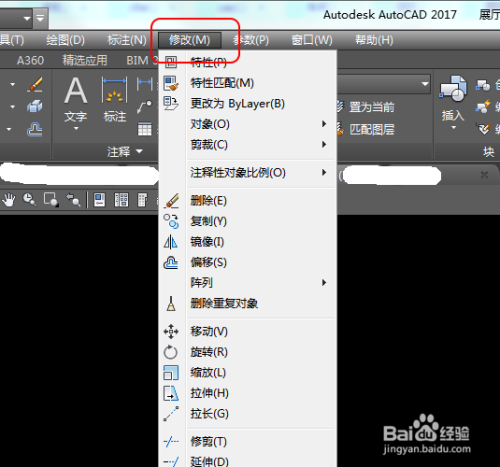The height and width of the screenshot is (467, 500).
Task: Expand the 阵列 submenu
Action: [248, 283]
